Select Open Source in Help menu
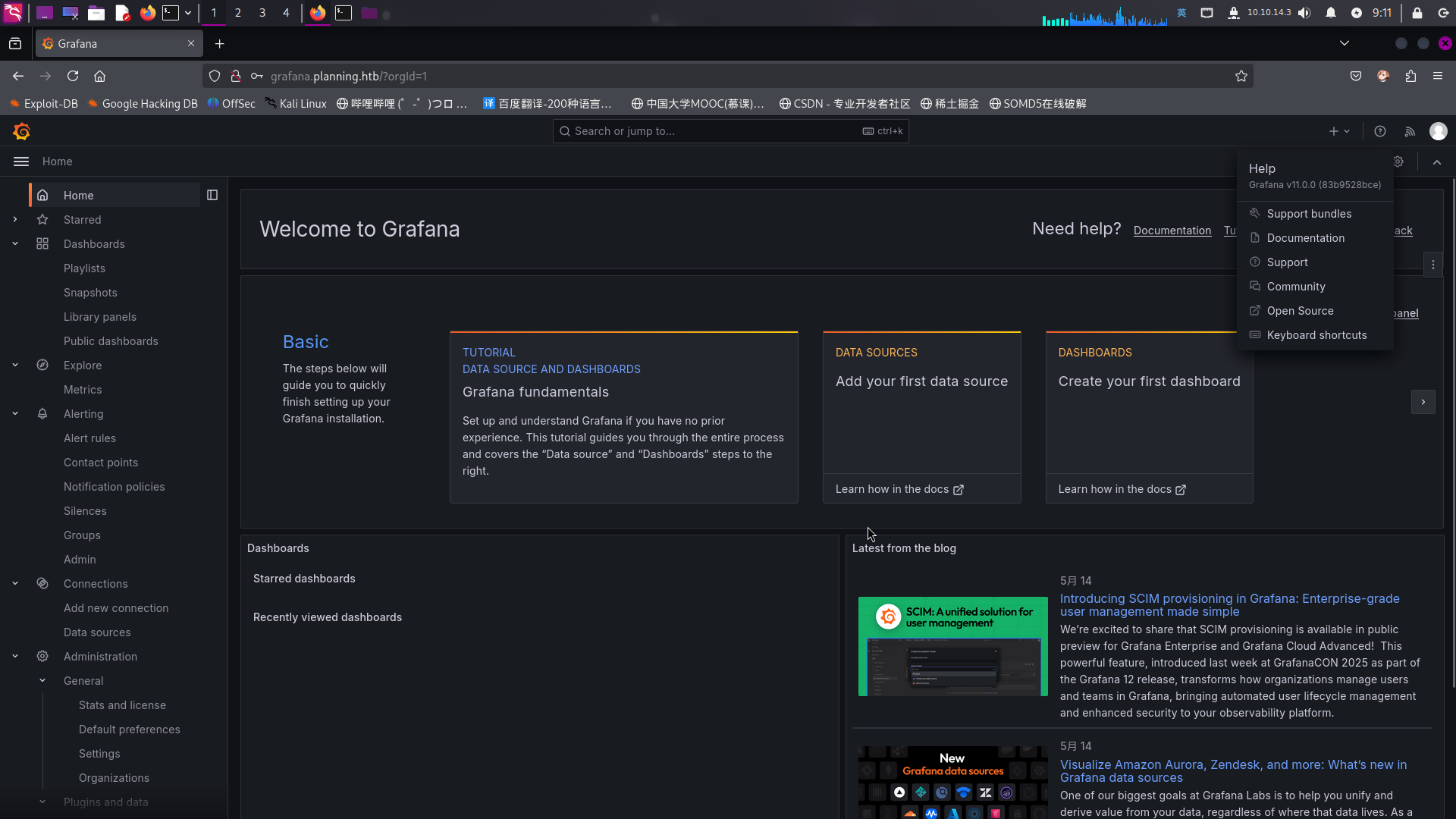 click(1315, 311)
